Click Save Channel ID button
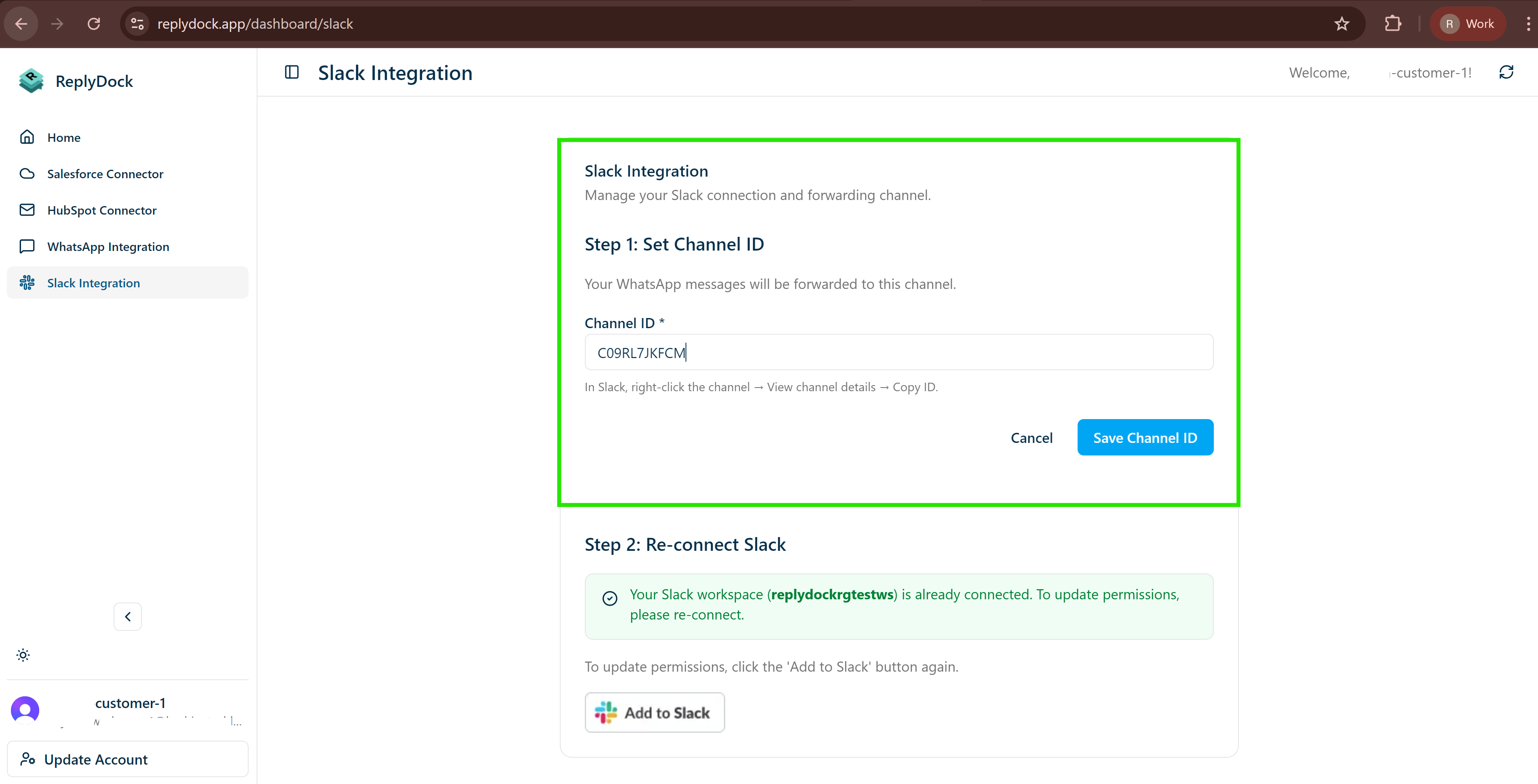Image resolution: width=1538 pixels, height=784 pixels. [1145, 438]
